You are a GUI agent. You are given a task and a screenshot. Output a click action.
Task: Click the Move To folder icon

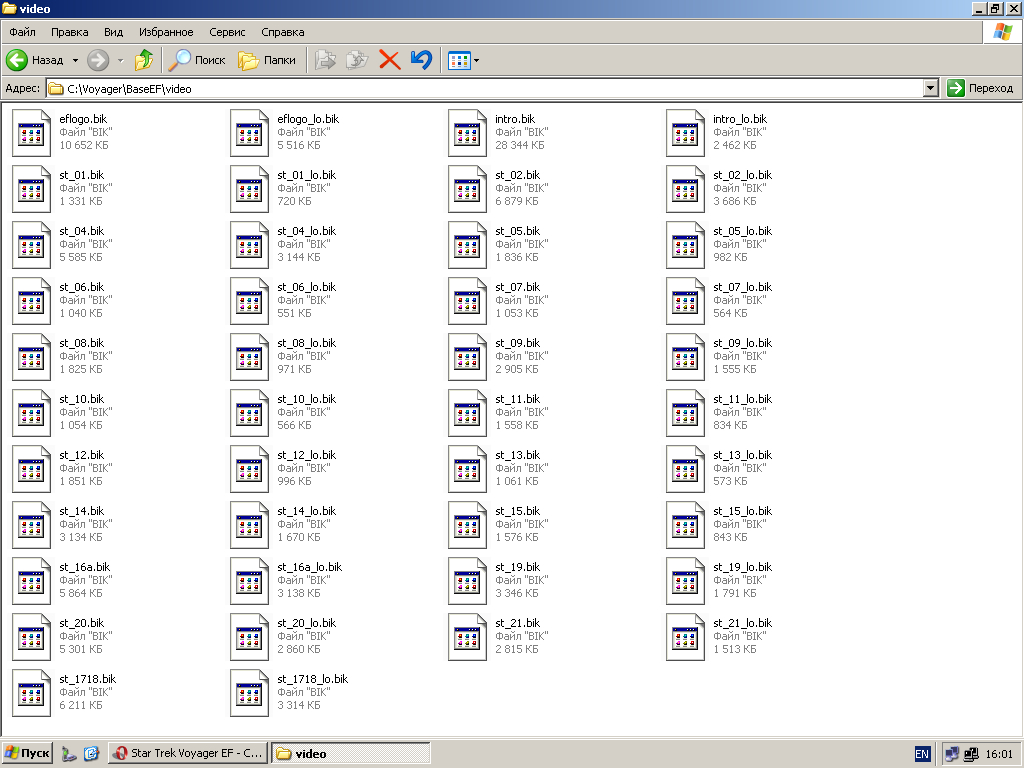tap(325, 60)
